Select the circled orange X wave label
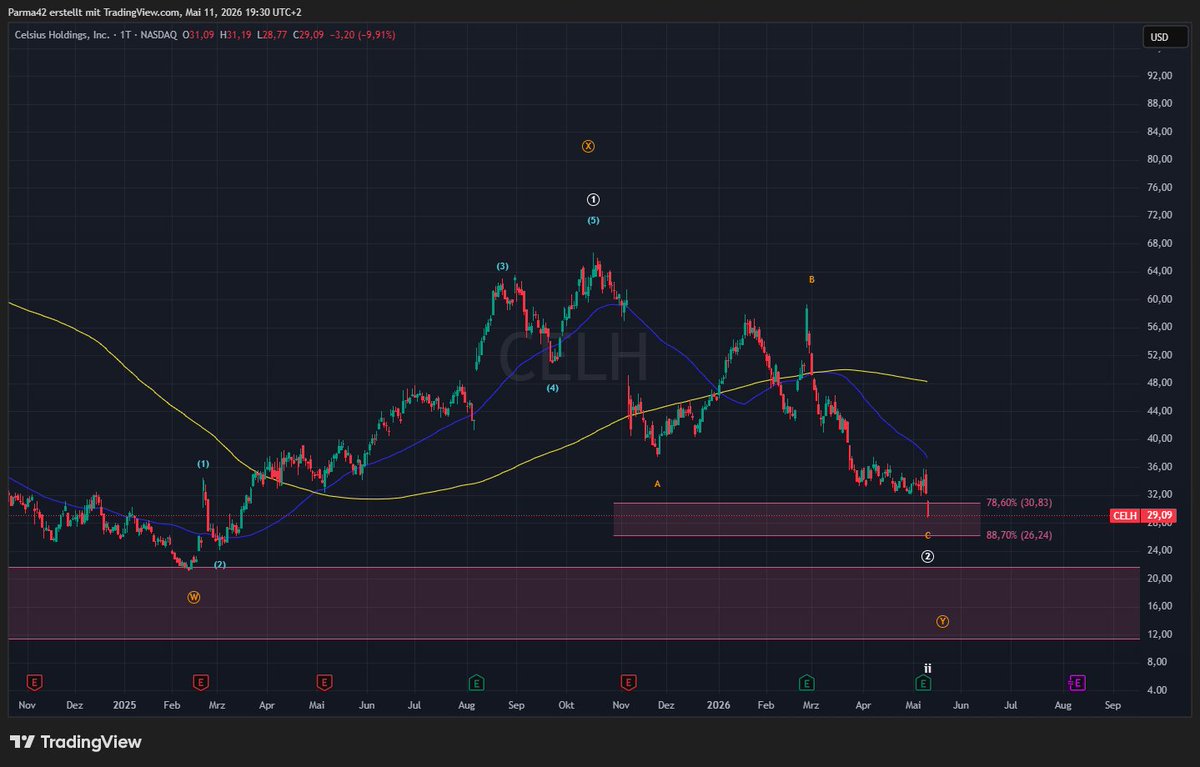 click(588, 146)
